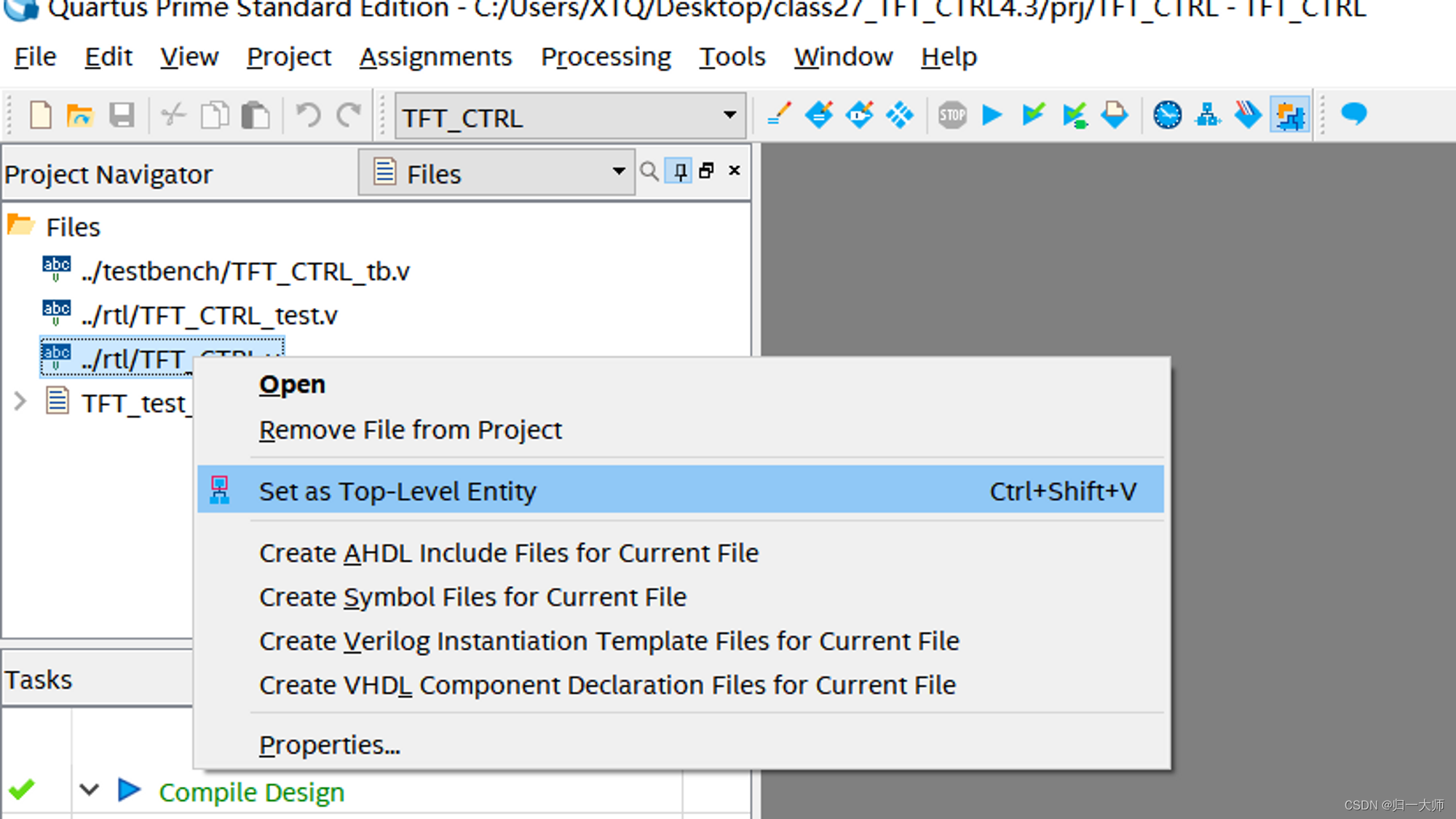Open the Assignment Editor pencil icon
This screenshot has width=1456, height=819.
pos(779,115)
